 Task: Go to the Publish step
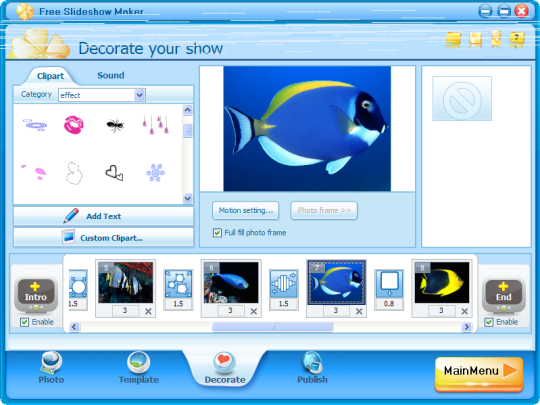pyautogui.click(x=312, y=368)
